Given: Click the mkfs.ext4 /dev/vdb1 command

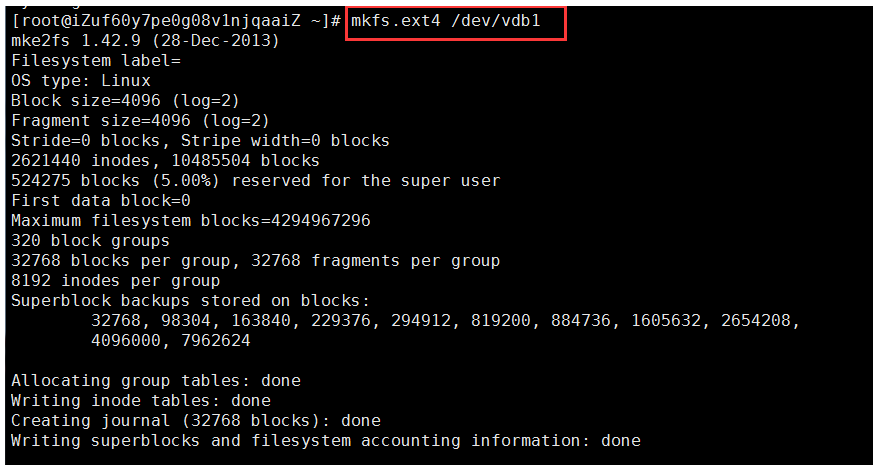Looking at the screenshot, I should [x=446, y=22].
